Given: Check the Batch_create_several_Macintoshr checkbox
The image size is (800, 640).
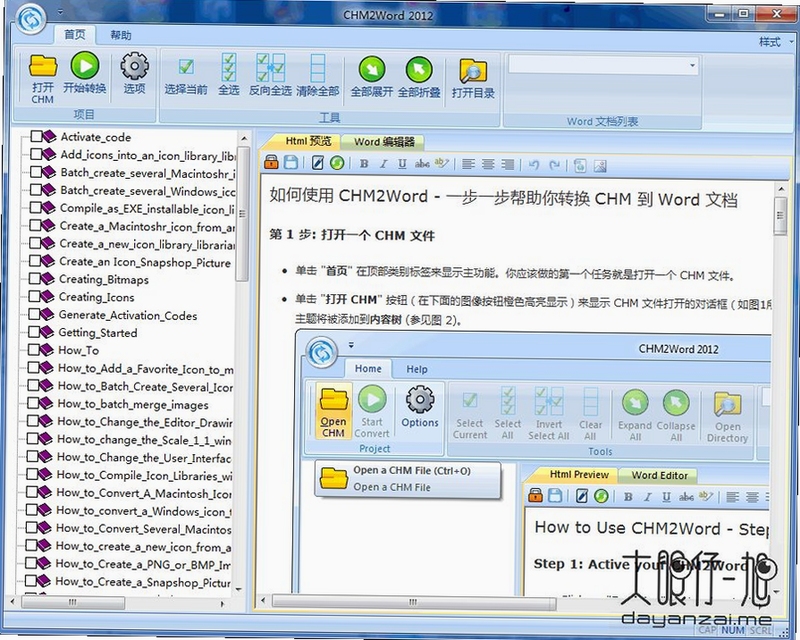Looking at the screenshot, I should tap(36, 171).
